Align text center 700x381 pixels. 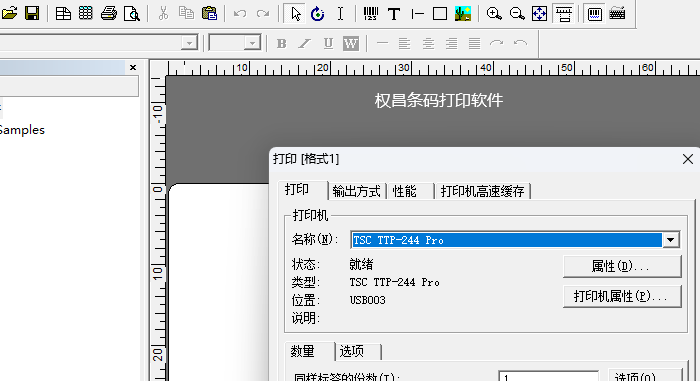coord(428,43)
